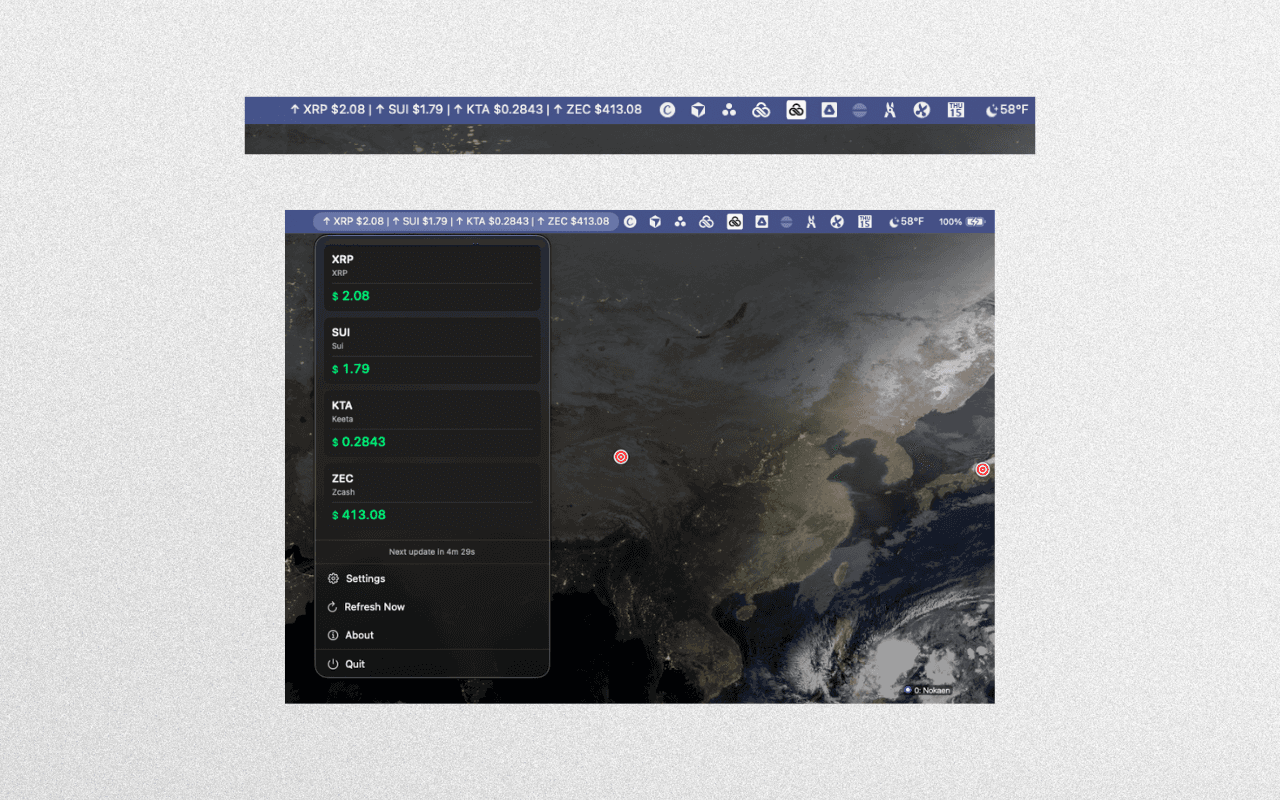Click the red map marker over China
The height and width of the screenshot is (800, 1280).
click(621, 456)
